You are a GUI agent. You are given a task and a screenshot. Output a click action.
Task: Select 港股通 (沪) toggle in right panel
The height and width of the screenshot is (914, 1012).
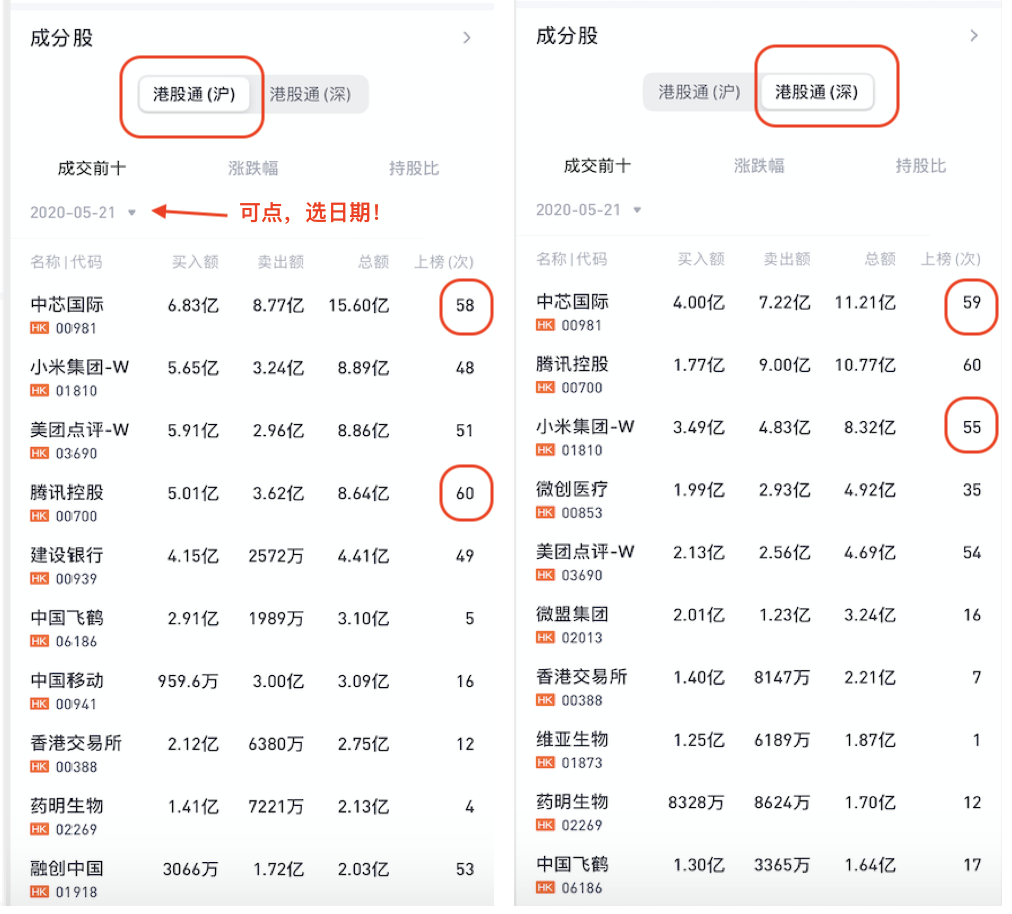click(700, 92)
